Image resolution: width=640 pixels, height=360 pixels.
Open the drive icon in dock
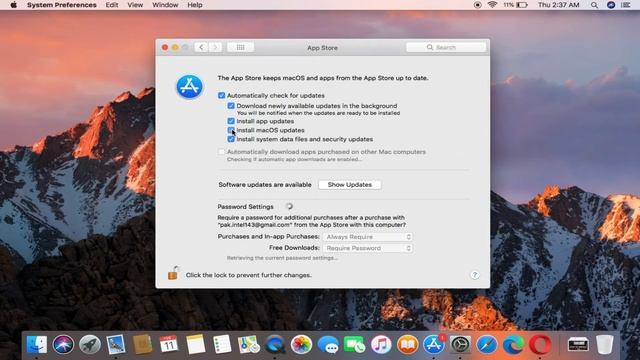[x=578, y=344]
